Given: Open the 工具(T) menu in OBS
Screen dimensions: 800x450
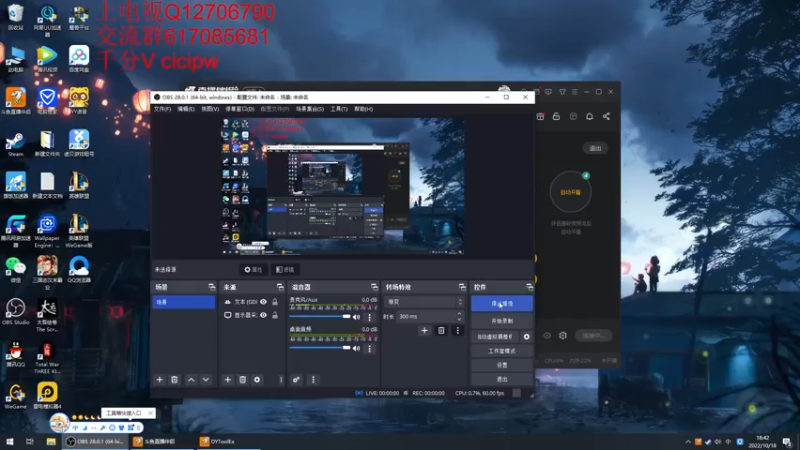Looking at the screenshot, I should 339,109.
